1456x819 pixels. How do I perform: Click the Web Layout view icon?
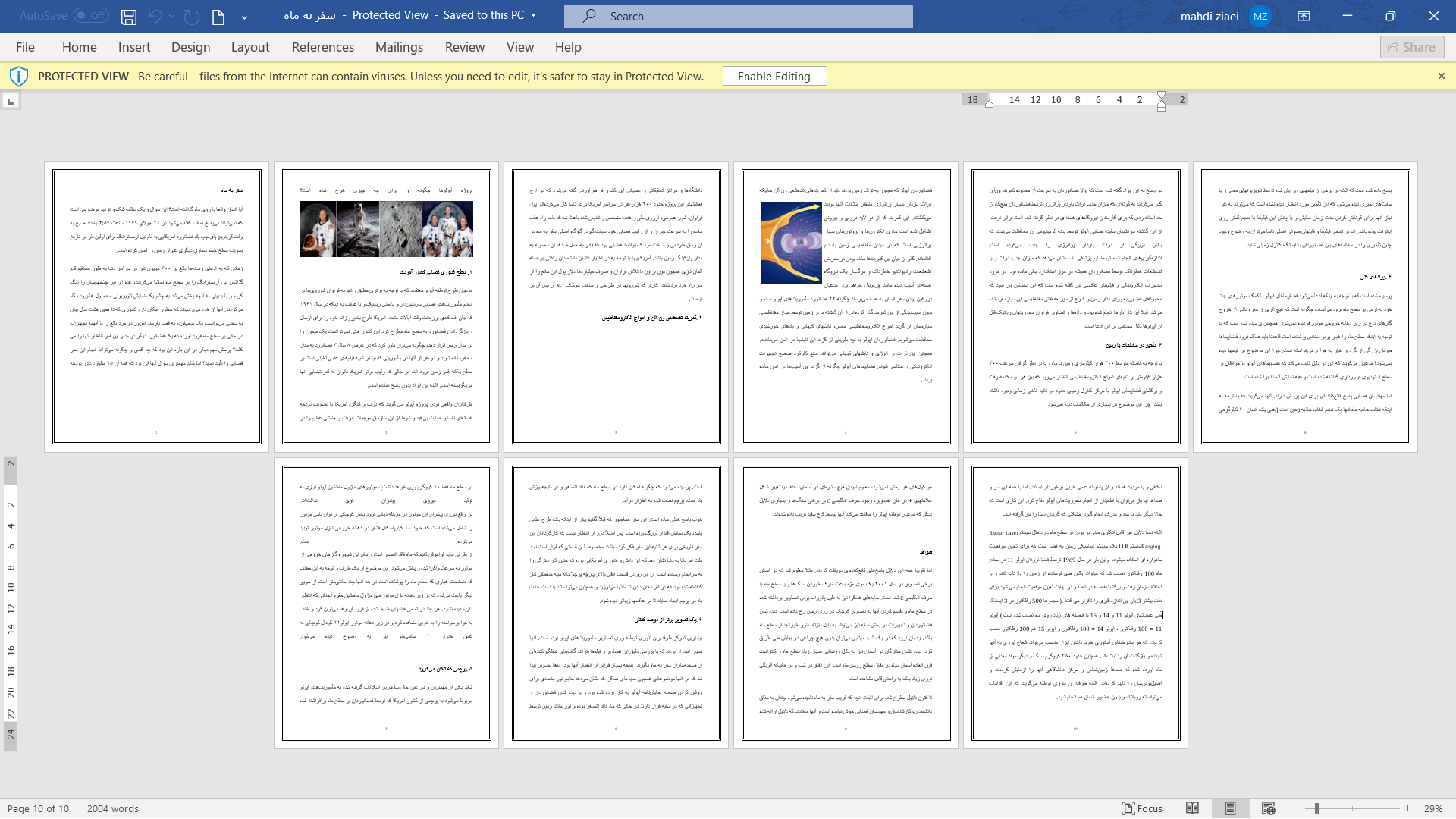[1268, 808]
